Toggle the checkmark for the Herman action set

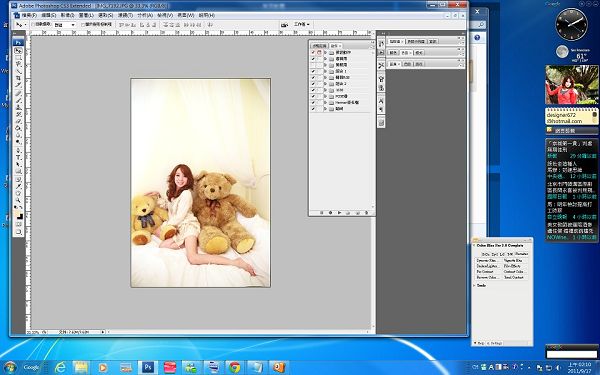click(313, 103)
